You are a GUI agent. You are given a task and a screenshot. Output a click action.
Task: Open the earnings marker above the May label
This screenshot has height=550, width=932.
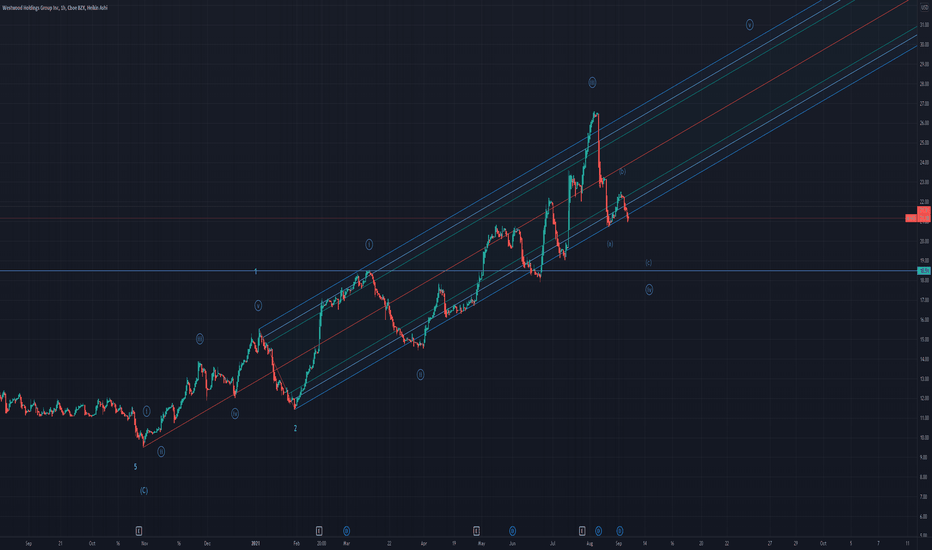click(x=476, y=531)
